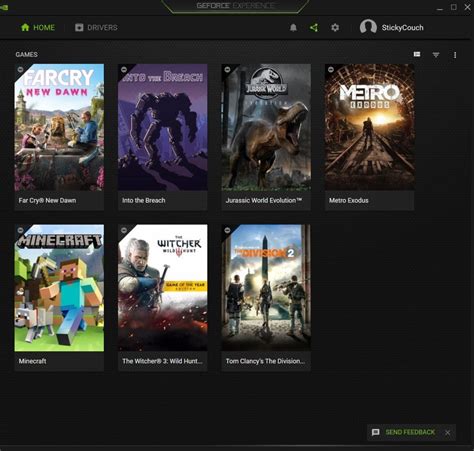Open the Minecraft game cover
The image size is (474, 451).
click(x=59, y=288)
